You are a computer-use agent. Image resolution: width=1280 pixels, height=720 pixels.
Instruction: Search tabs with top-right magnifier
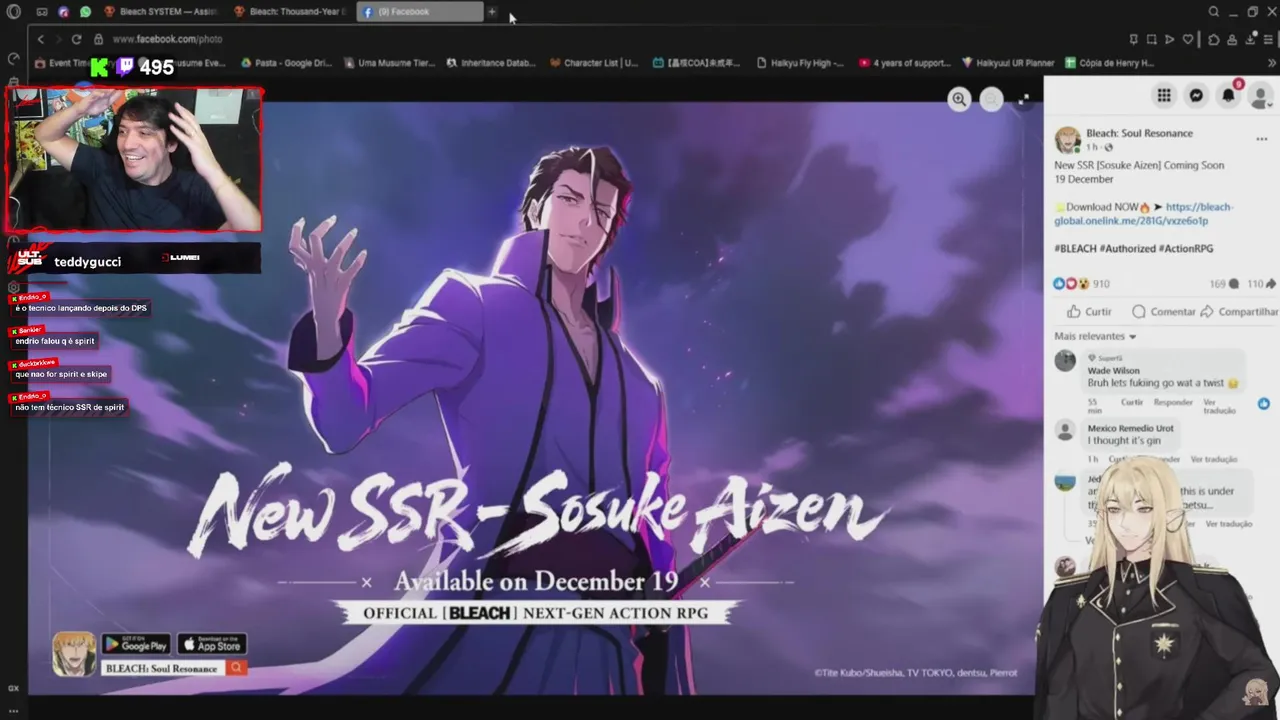point(1214,12)
